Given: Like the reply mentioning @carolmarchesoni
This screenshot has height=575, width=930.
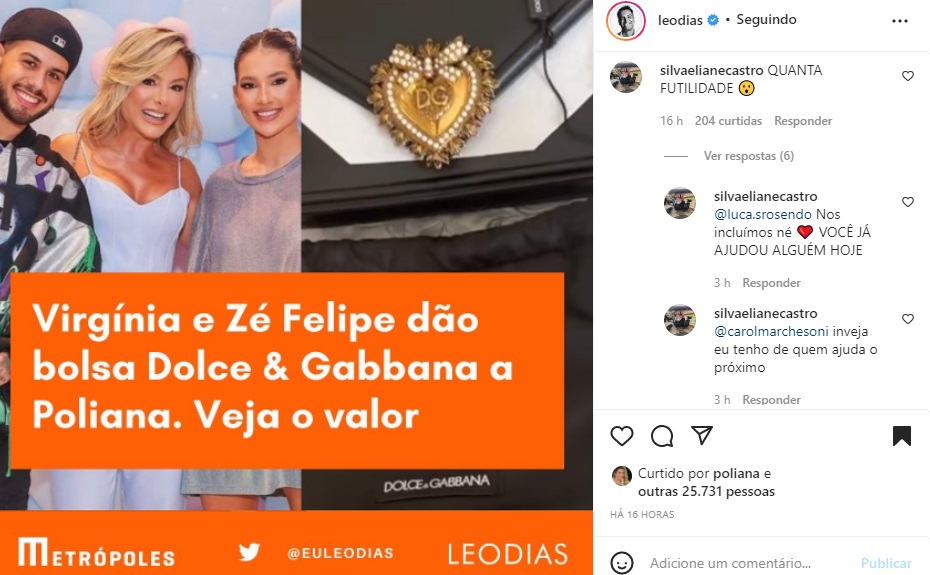Looking at the screenshot, I should point(907,319).
